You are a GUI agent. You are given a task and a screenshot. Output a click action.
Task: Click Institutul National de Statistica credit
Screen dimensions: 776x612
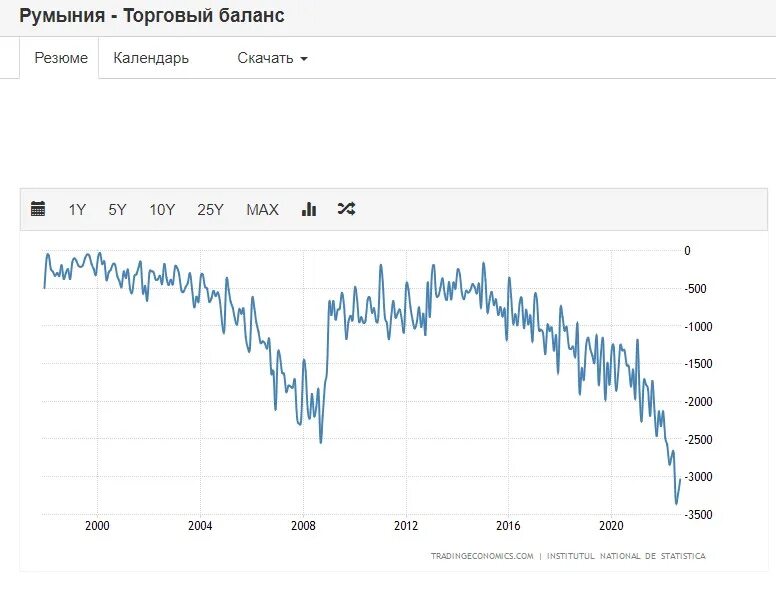(626, 556)
